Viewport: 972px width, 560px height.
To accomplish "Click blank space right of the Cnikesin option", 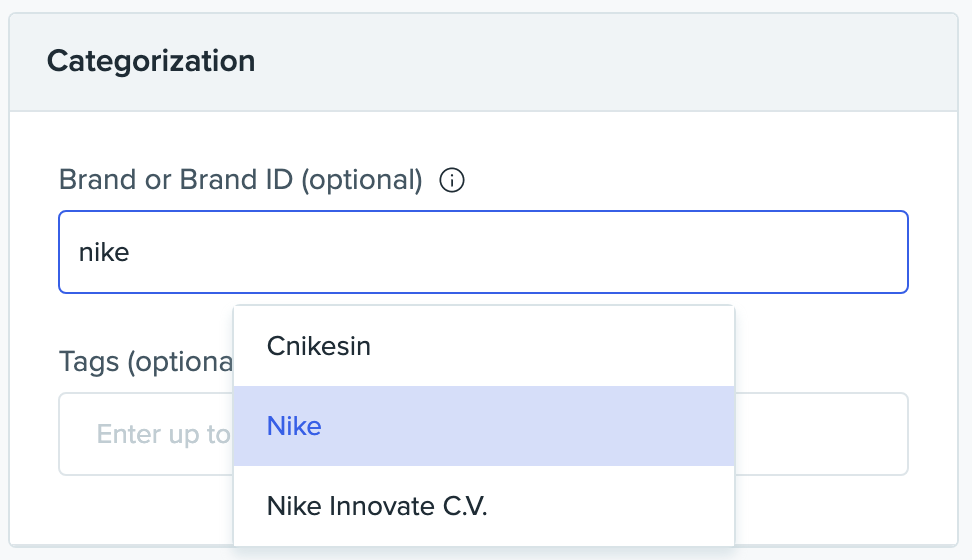I will pos(600,346).
